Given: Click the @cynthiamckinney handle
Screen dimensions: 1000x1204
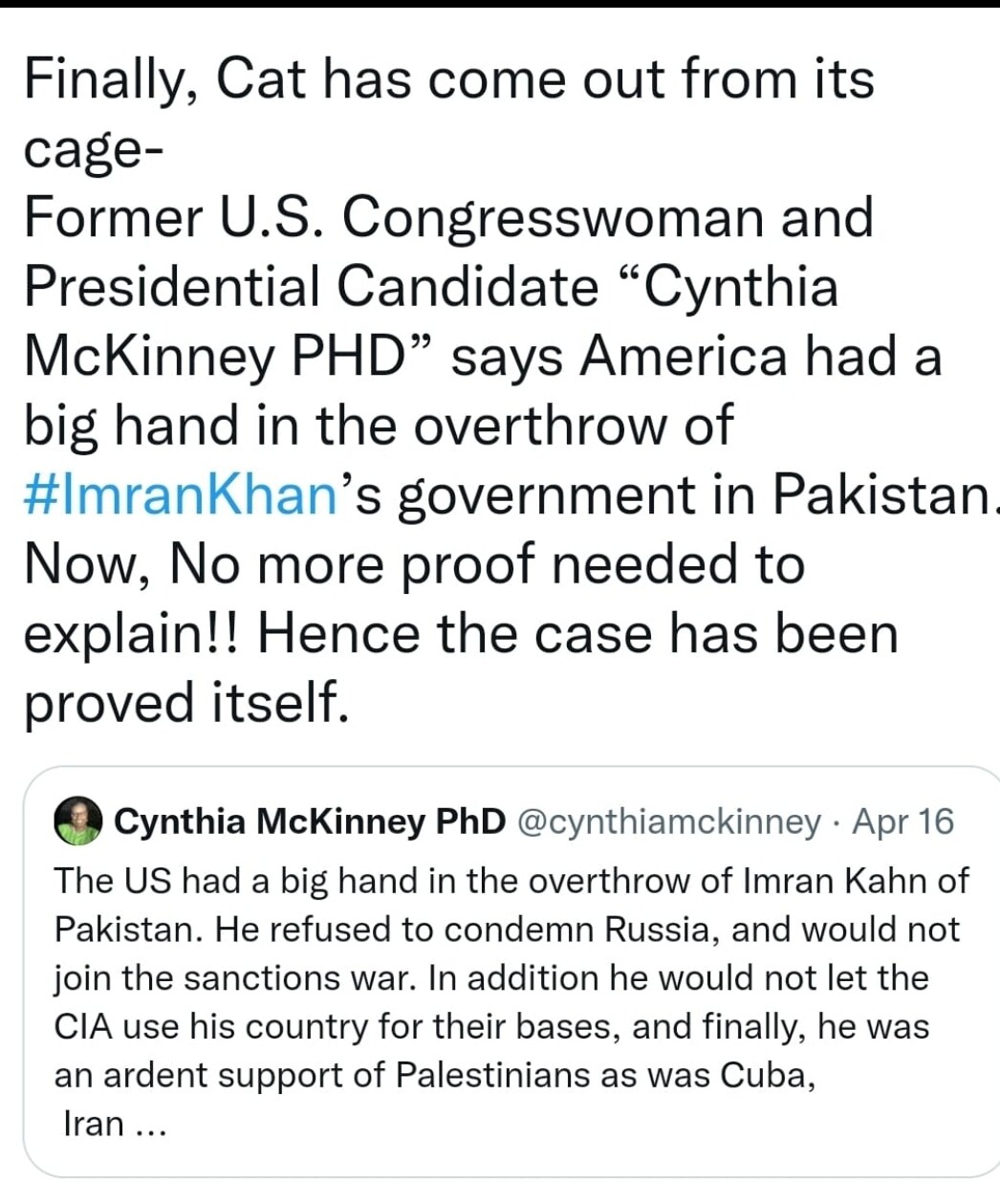Looking at the screenshot, I should (x=668, y=821).
